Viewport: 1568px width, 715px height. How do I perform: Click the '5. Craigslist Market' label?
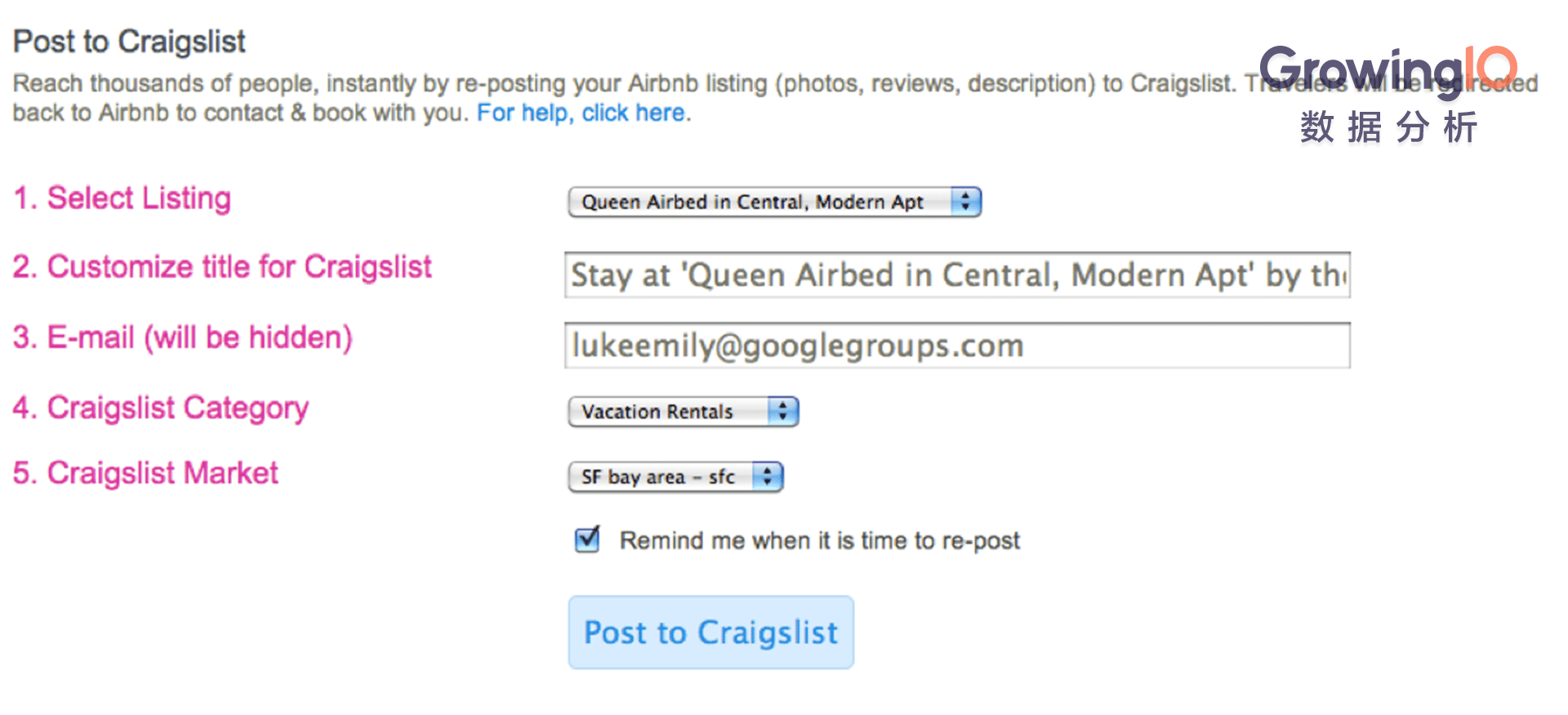pos(146,473)
